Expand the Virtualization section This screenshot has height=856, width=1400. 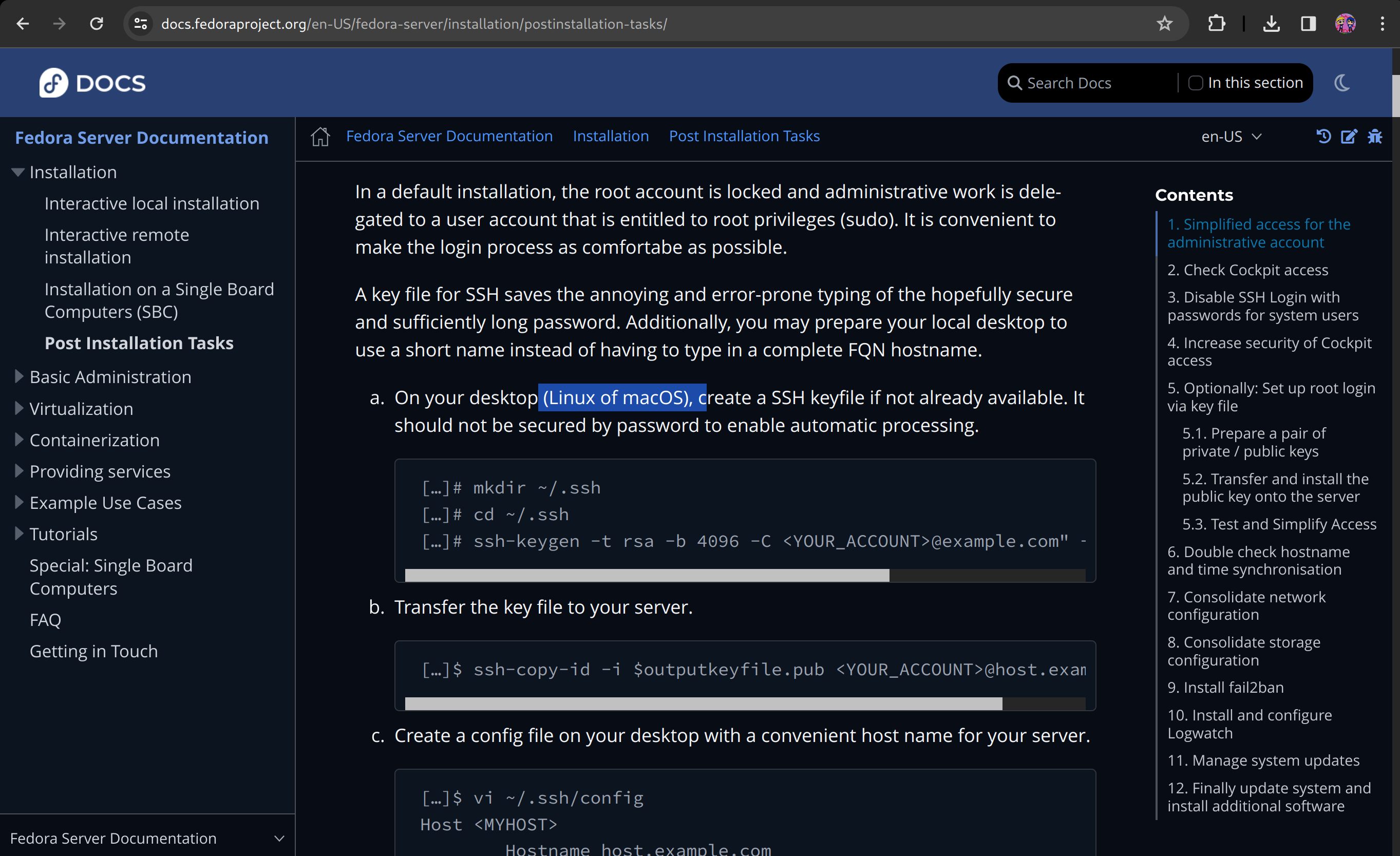[19, 408]
